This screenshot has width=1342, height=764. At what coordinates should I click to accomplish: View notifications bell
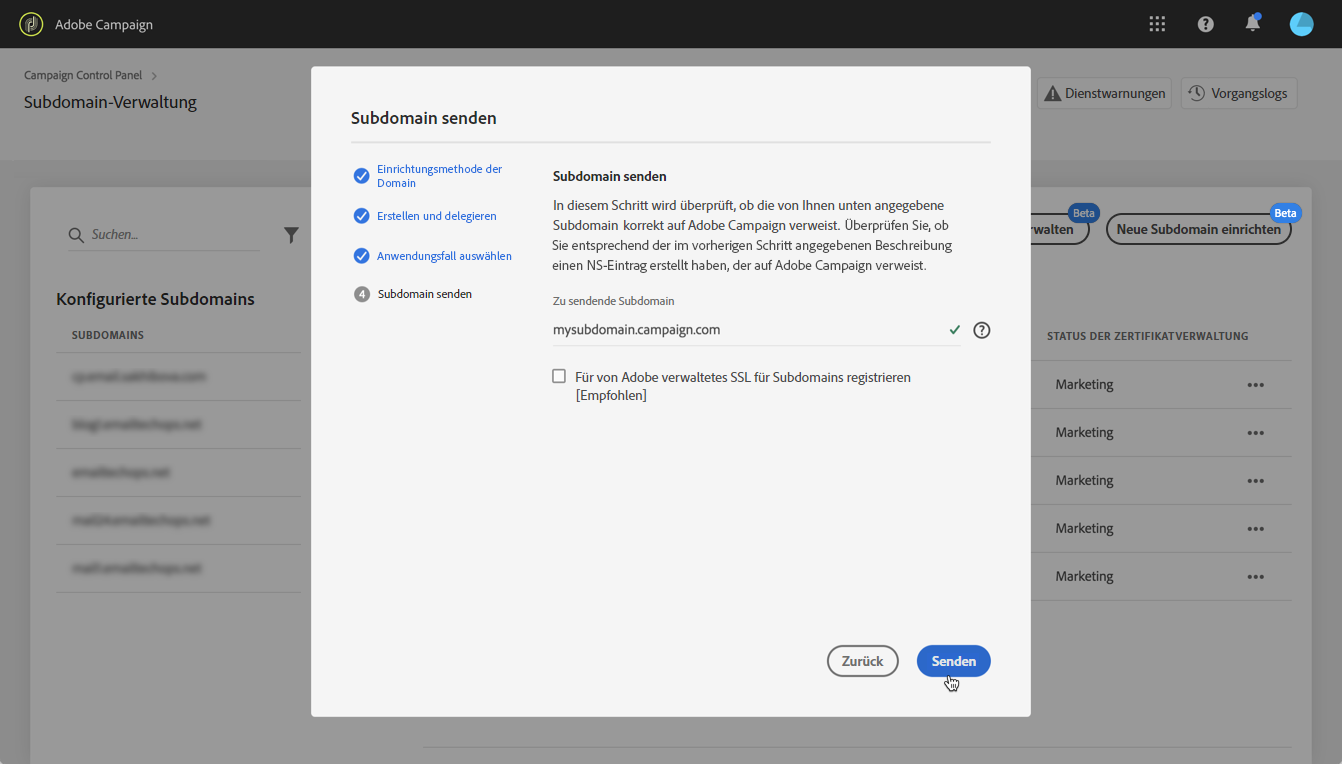tap(1253, 23)
